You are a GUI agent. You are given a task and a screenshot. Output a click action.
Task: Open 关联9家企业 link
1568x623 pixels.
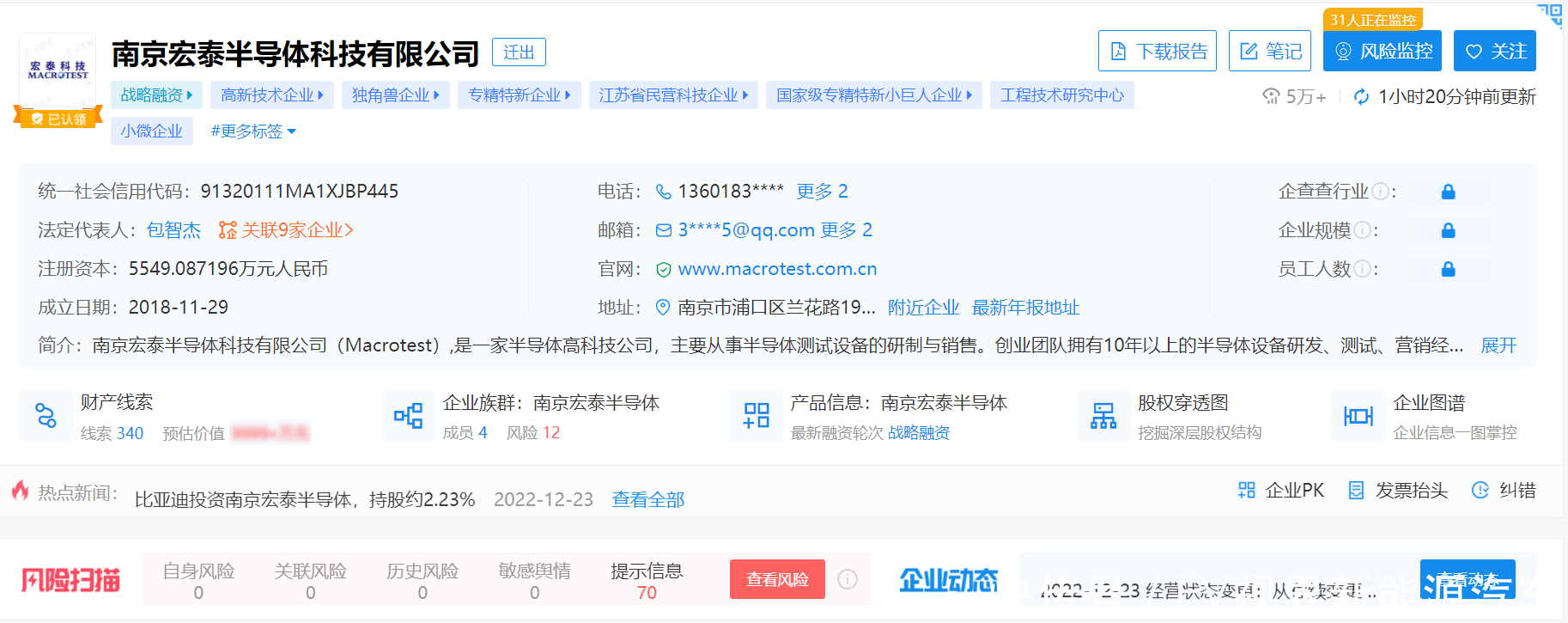tap(286, 229)
